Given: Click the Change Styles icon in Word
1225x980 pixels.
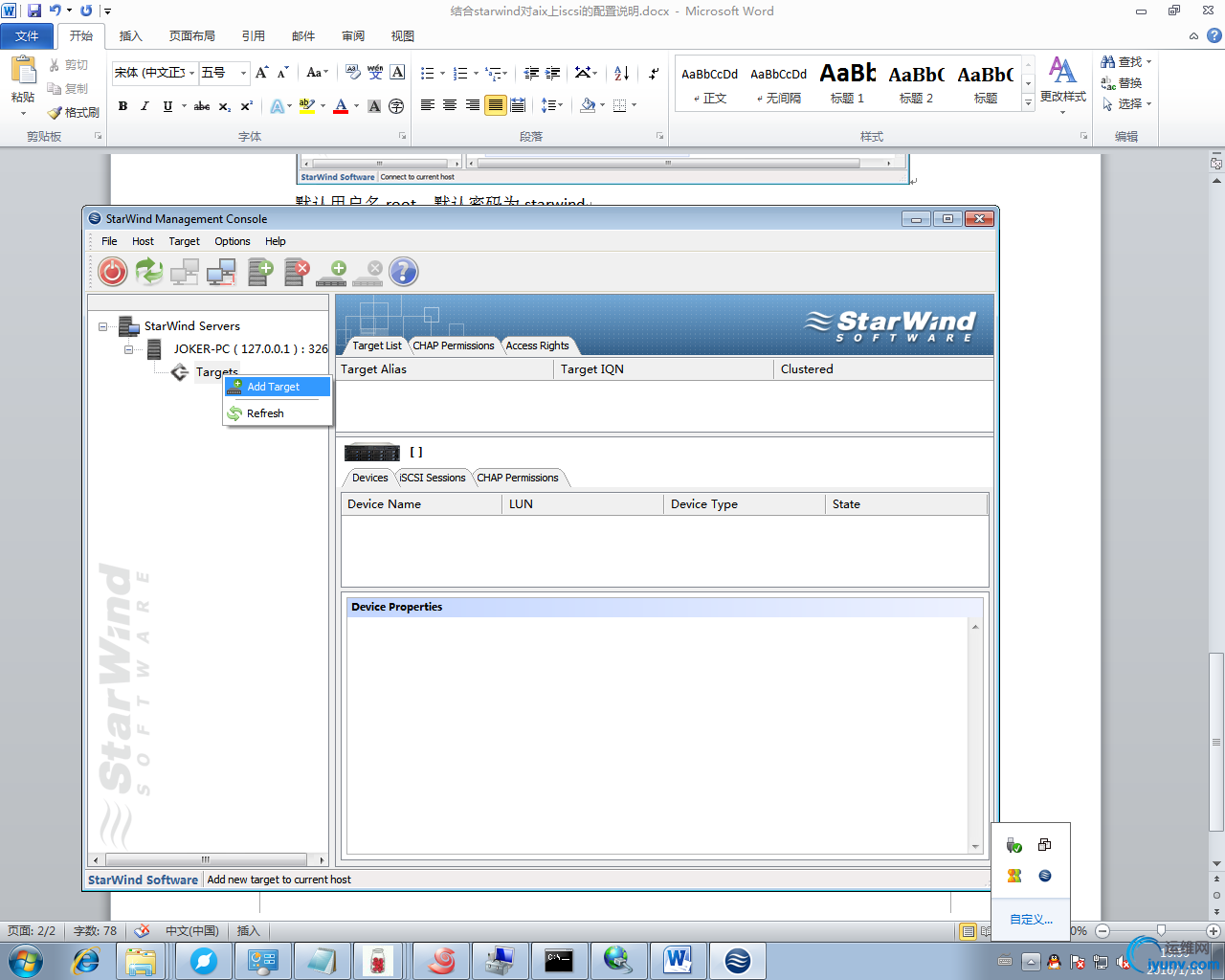Looking at the screenshot, I should pos(1062,70).
